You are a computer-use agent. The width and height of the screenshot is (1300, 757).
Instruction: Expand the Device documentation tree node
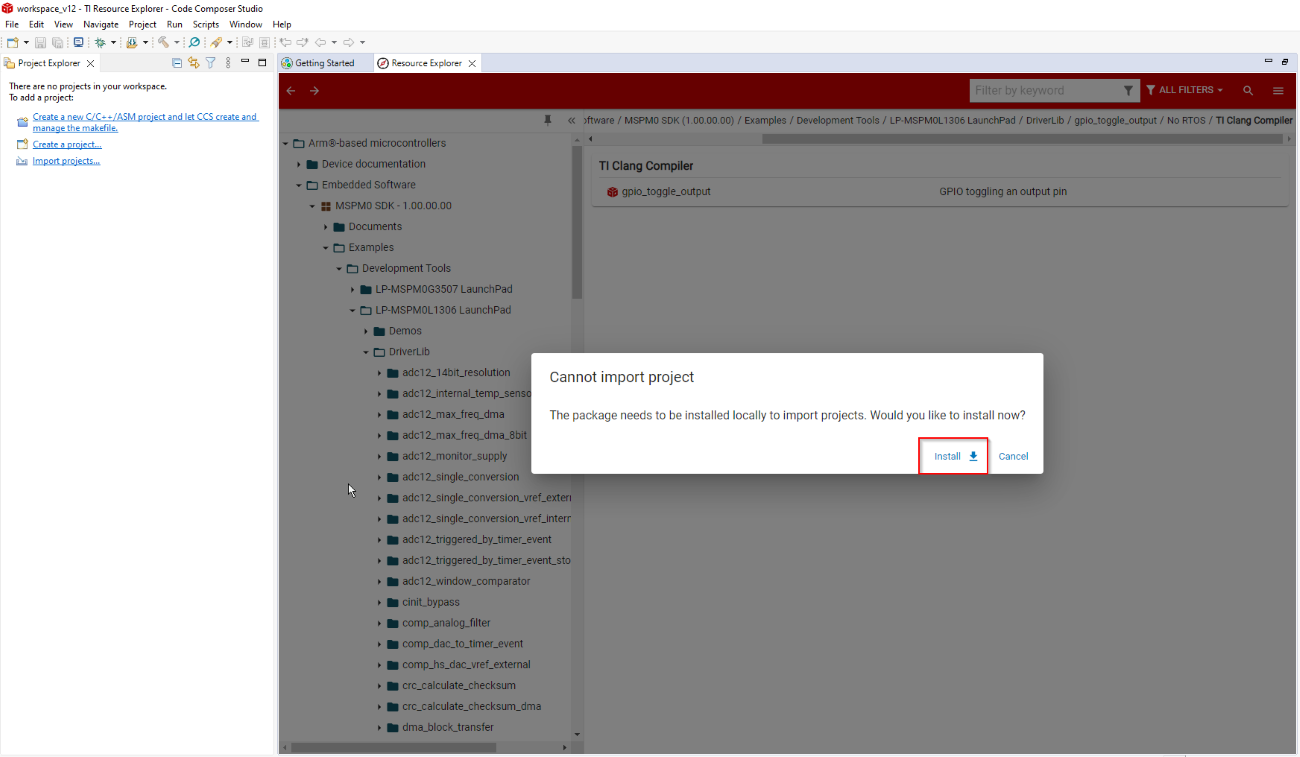(x=298, y=164)
